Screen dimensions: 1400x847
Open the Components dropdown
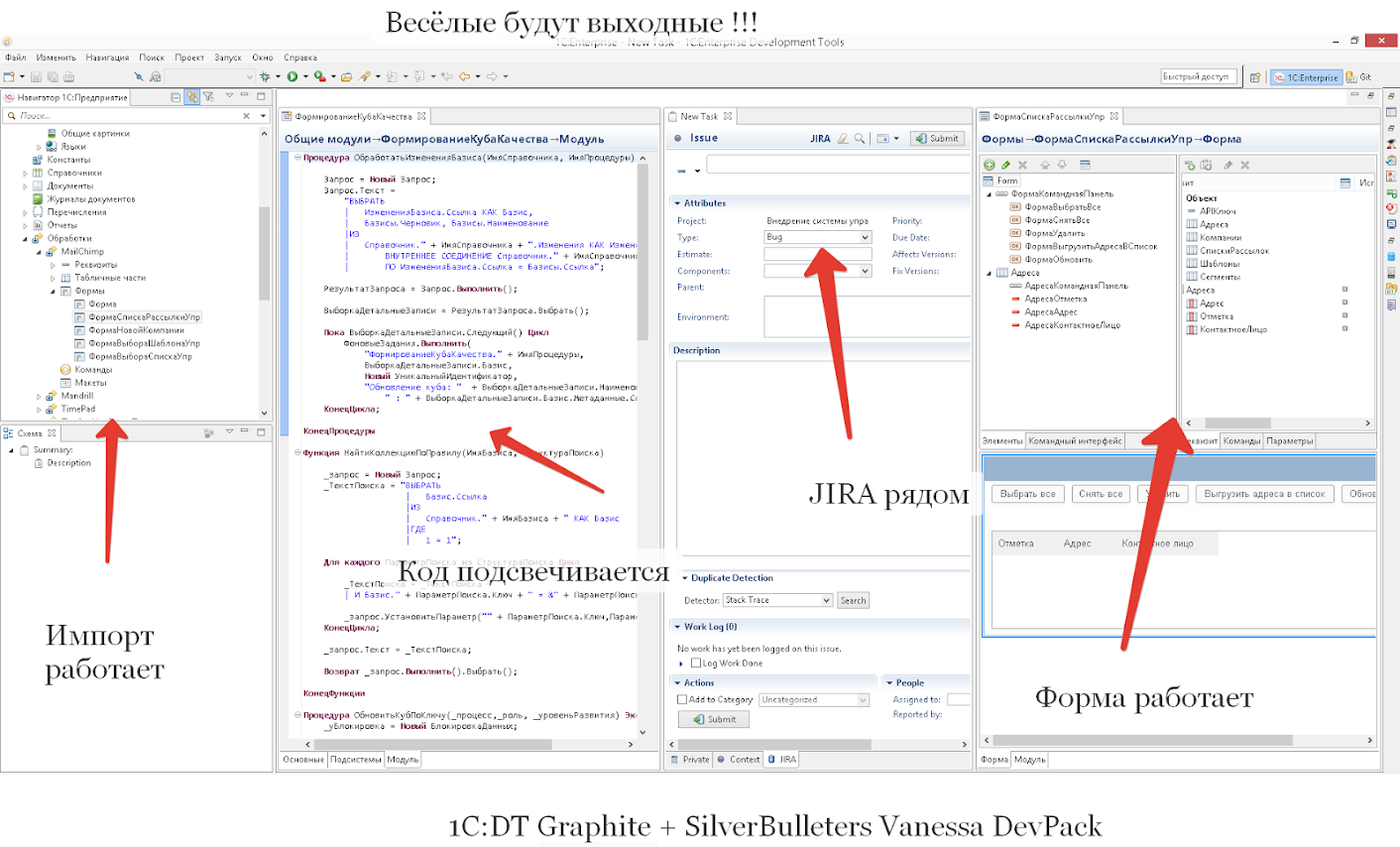[x=817, y=271]
